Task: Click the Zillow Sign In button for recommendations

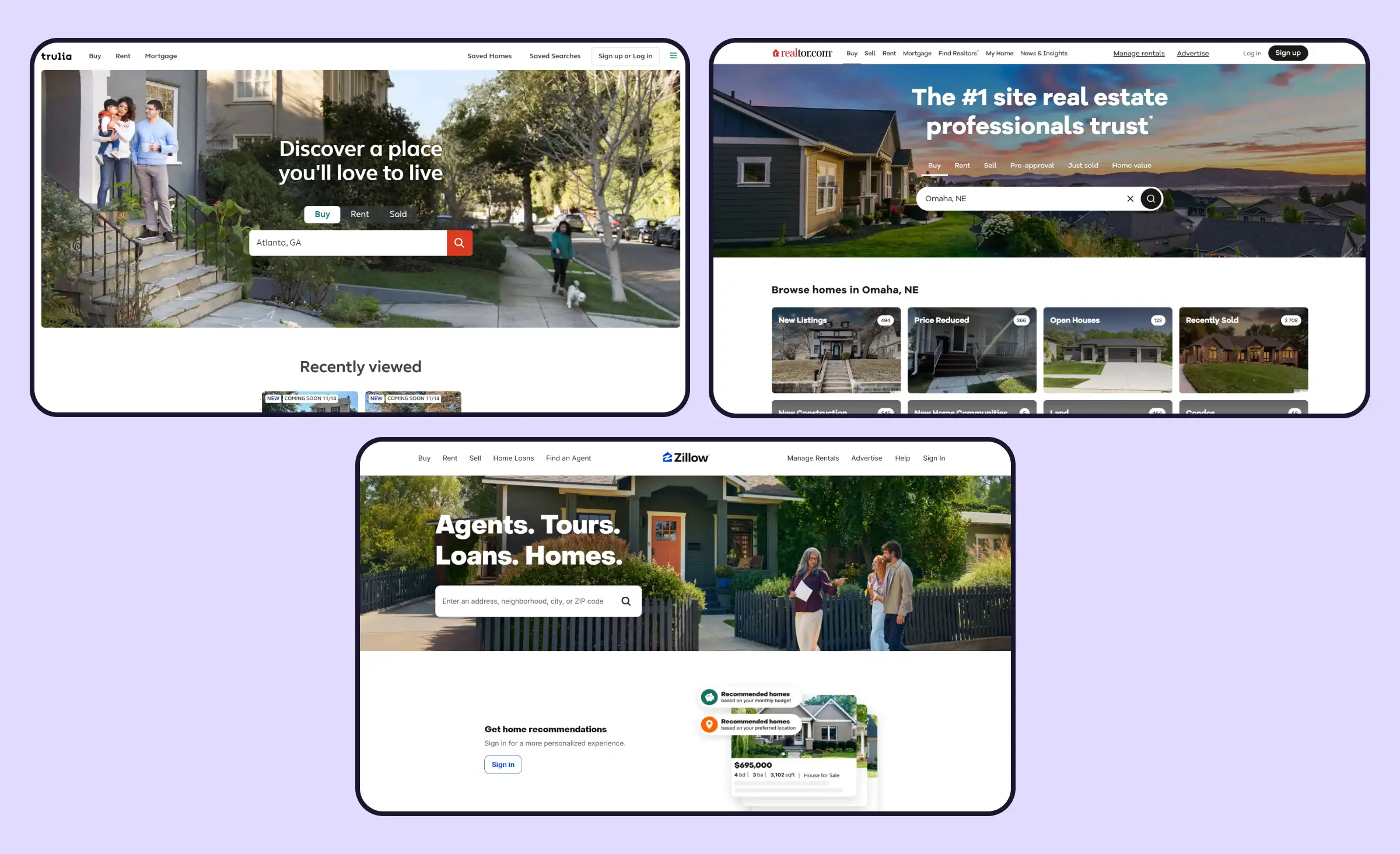Action: [x=502, y=764]
